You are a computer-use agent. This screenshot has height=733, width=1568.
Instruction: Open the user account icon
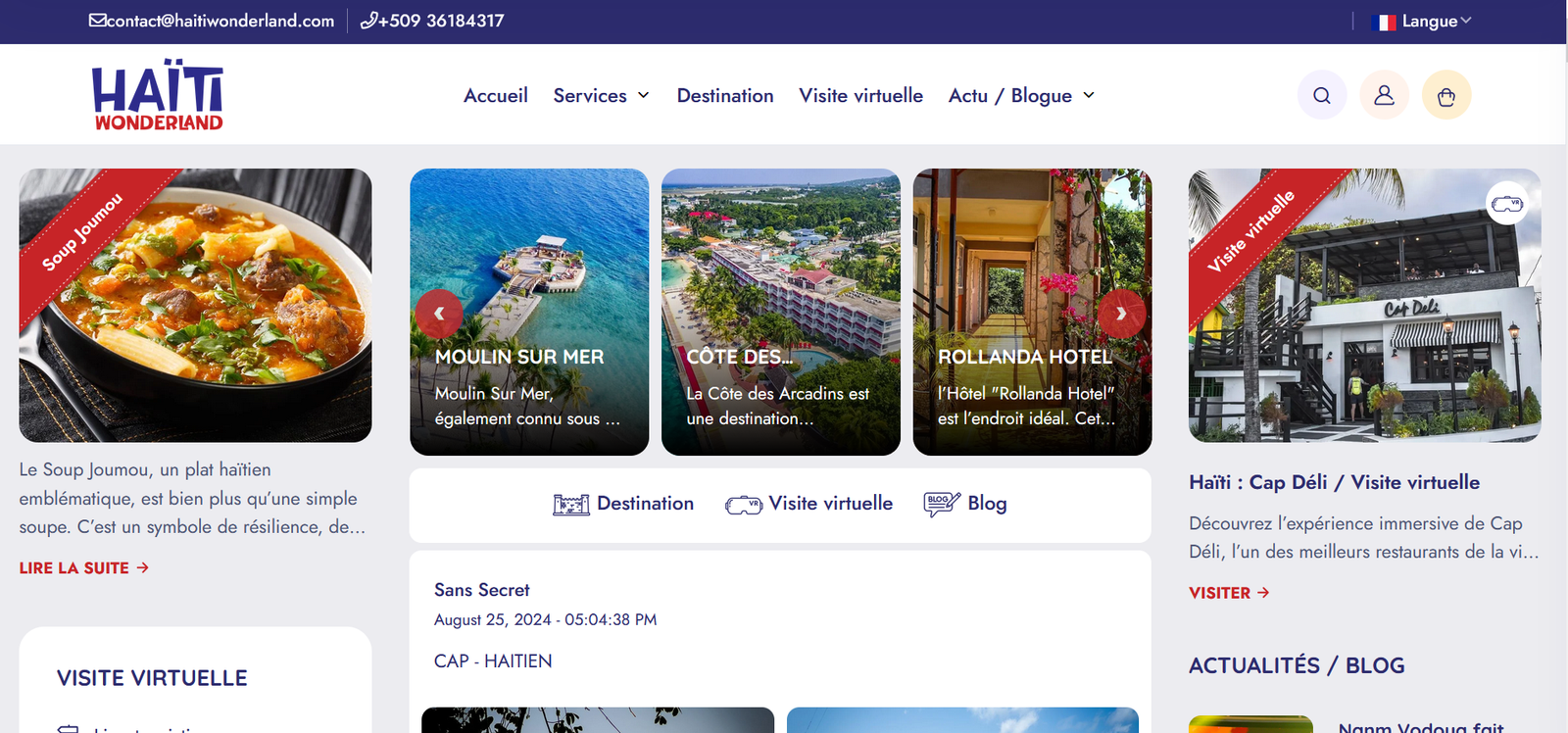pos(1384,95)
